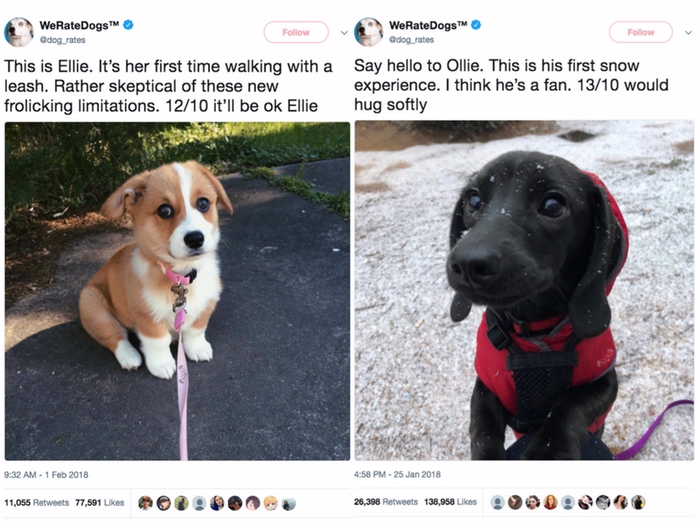
Task: Open WeRateDogs avatar on Ellie tweet
Action: [19, 32]
